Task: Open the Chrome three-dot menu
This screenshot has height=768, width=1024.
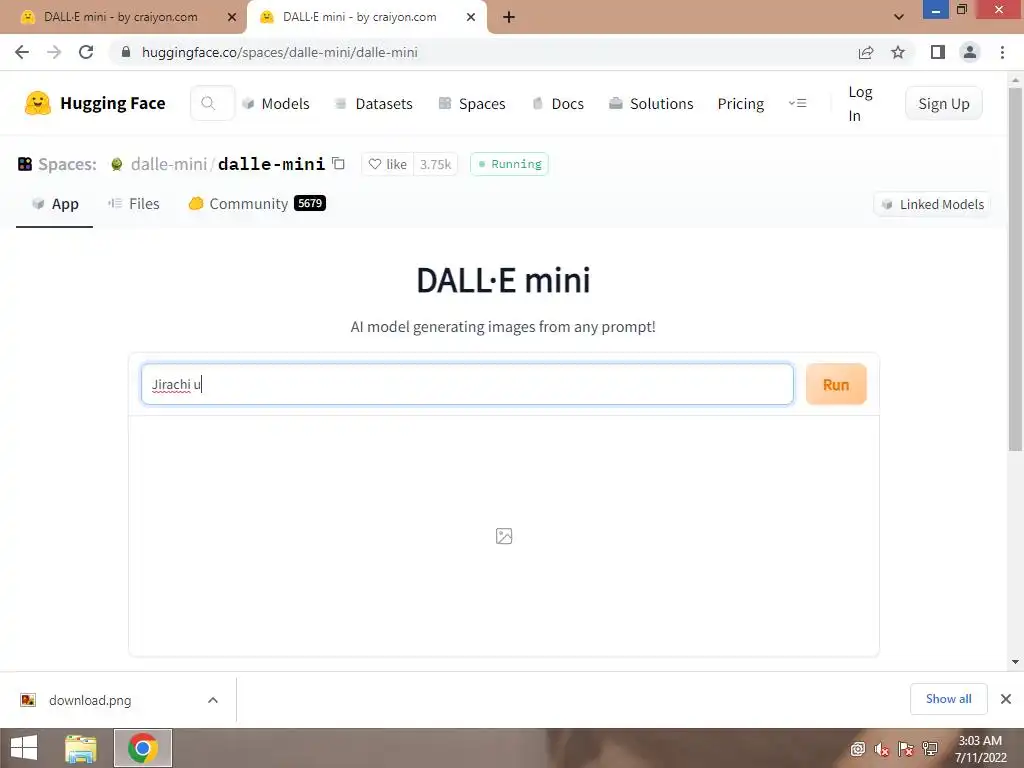Action: click(x=1002, y=52)
